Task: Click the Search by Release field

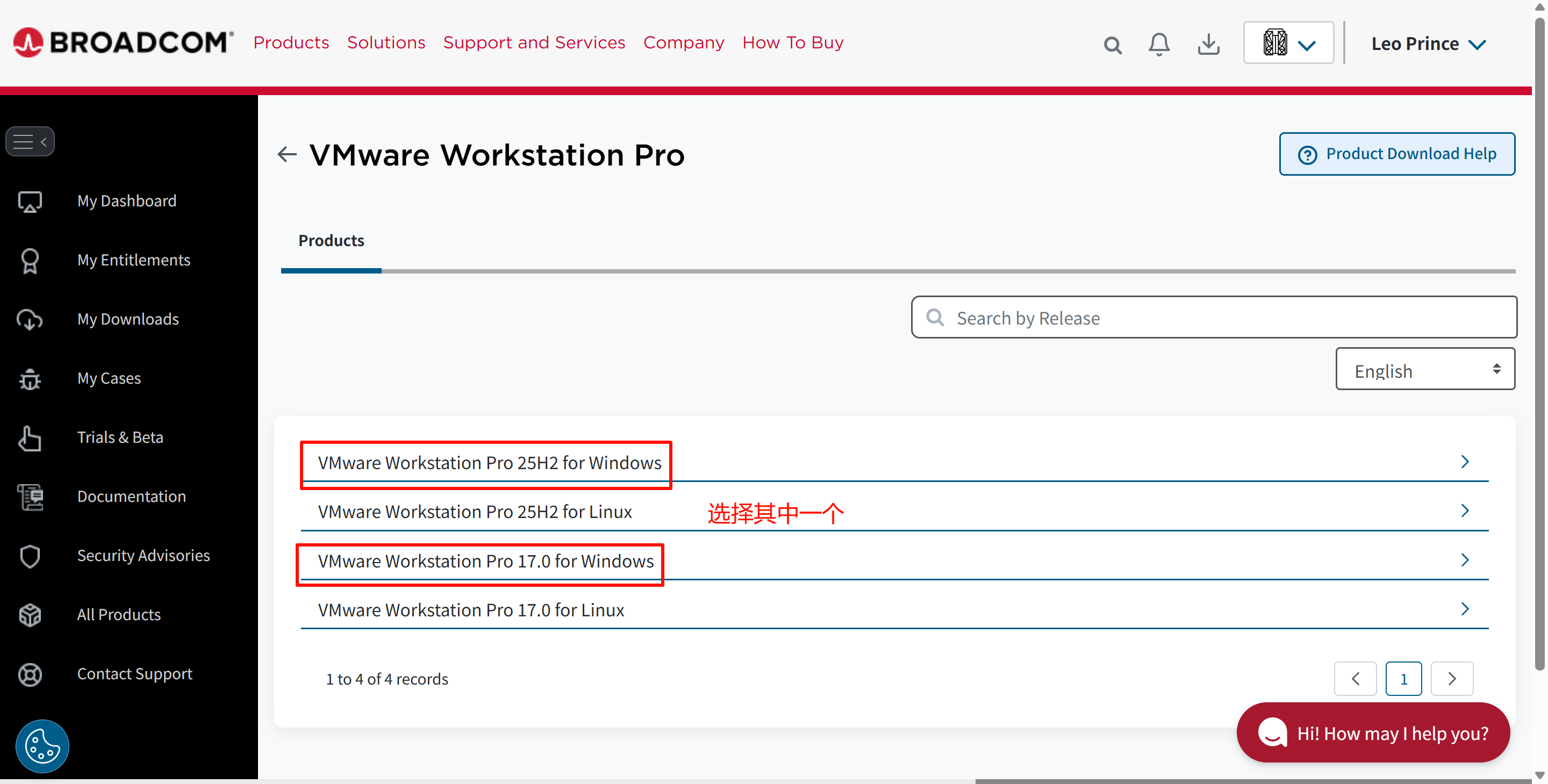Action: click(1214, 317)
